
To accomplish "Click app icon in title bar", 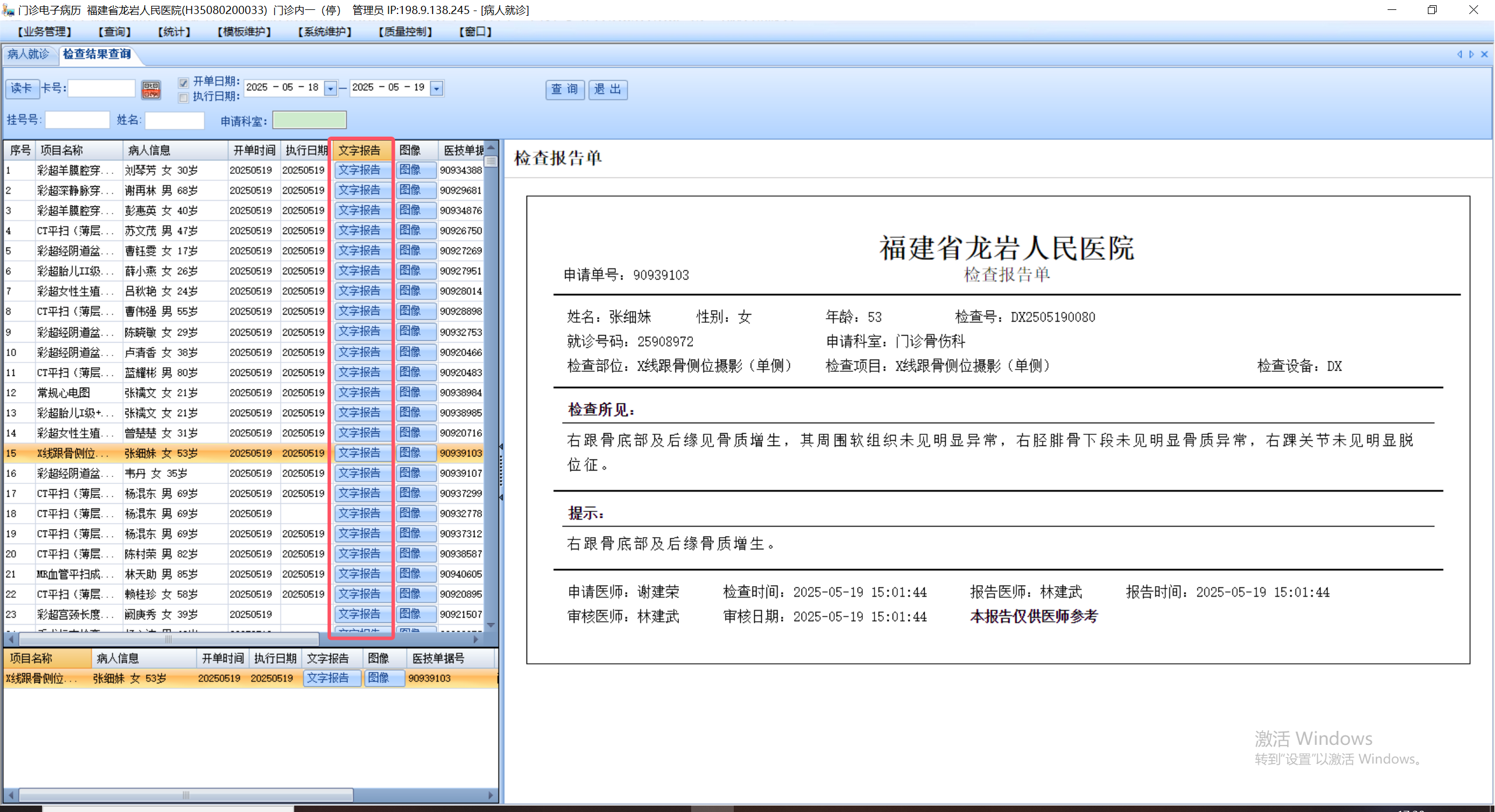I will 8,10.
